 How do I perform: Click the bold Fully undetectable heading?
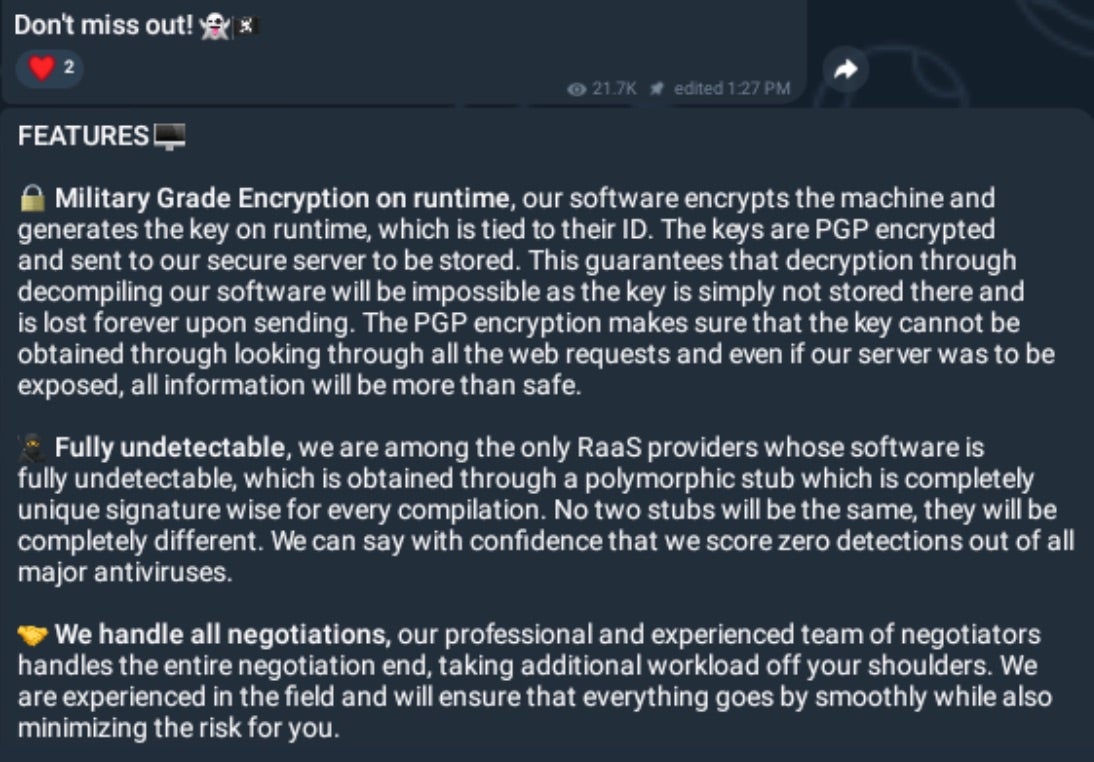pyautogui.click(x=170, y=447)
